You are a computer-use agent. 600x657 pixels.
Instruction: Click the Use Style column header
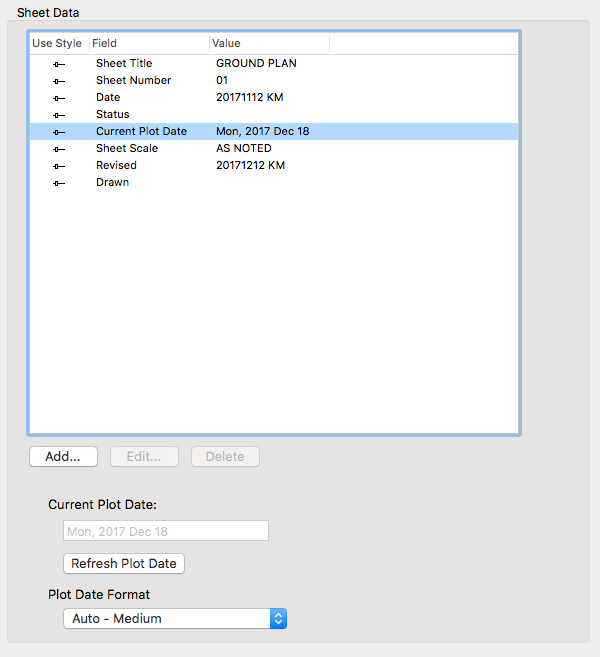[57, 43]
